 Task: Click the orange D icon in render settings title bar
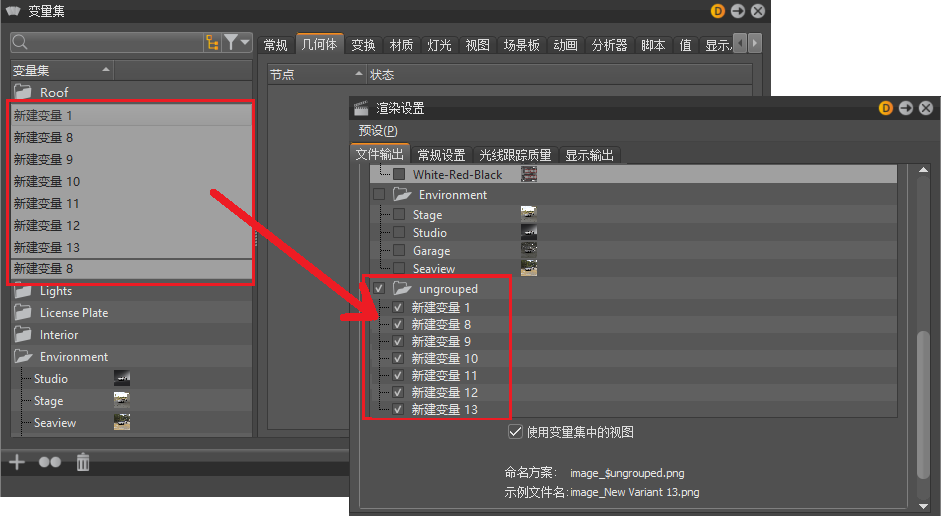(x=886, y=108)
